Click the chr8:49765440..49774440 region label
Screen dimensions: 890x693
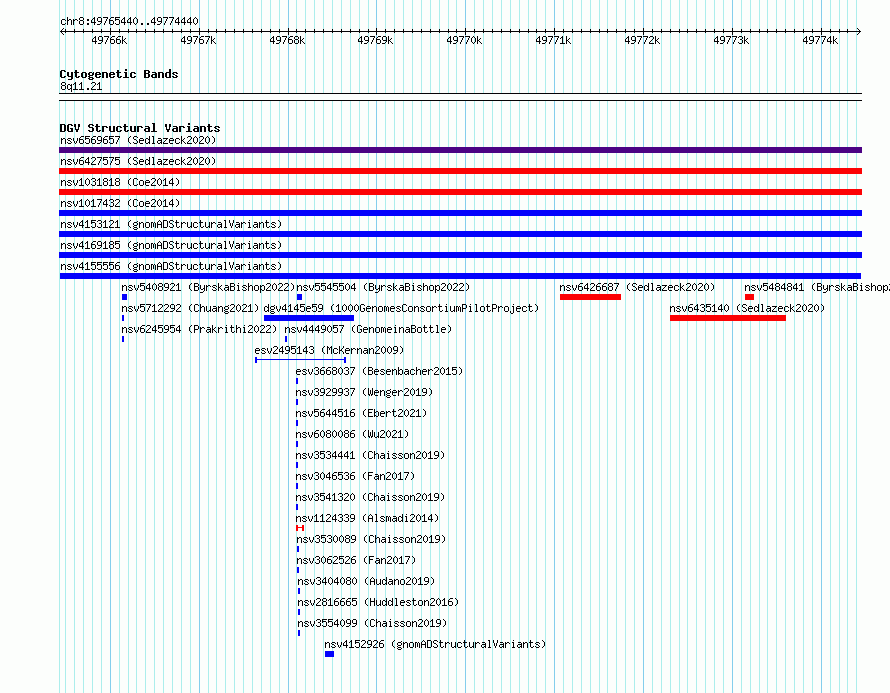click(x=129, y=21)
